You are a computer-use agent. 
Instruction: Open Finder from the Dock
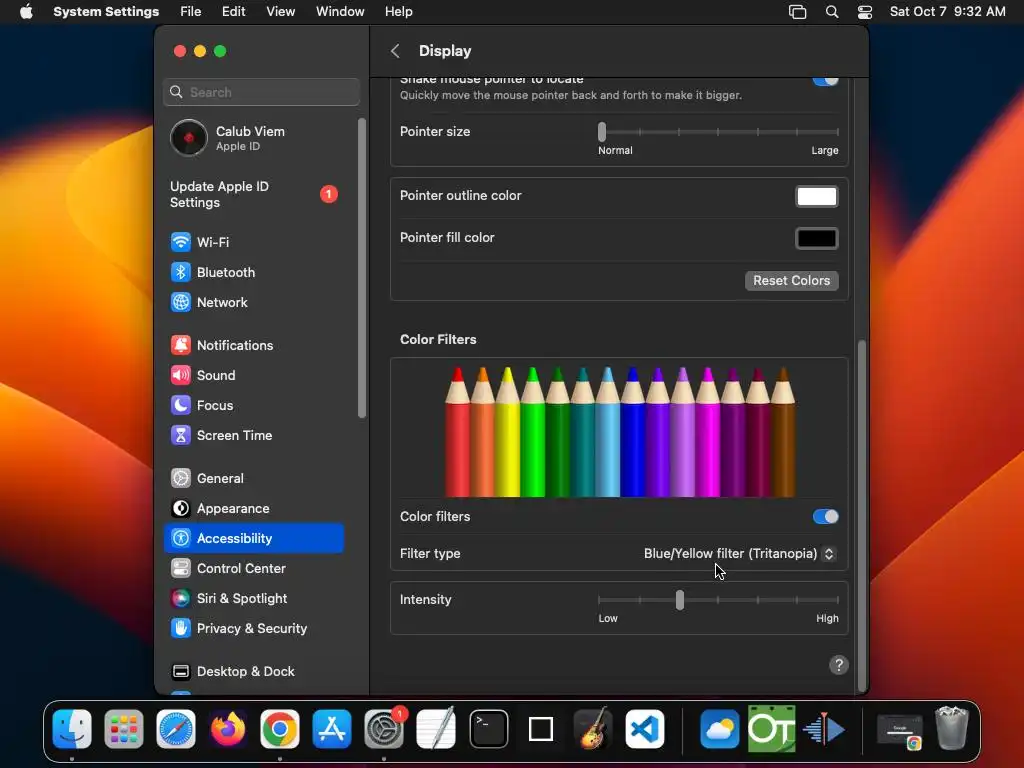72,729
